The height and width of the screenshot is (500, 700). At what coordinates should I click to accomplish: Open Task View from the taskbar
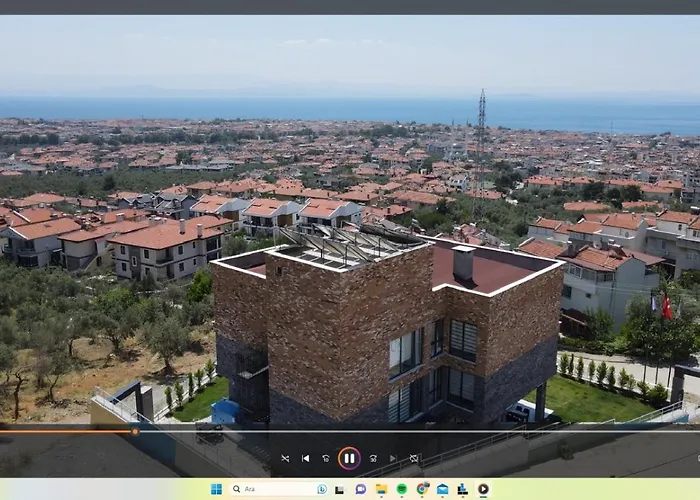(340, 489)
